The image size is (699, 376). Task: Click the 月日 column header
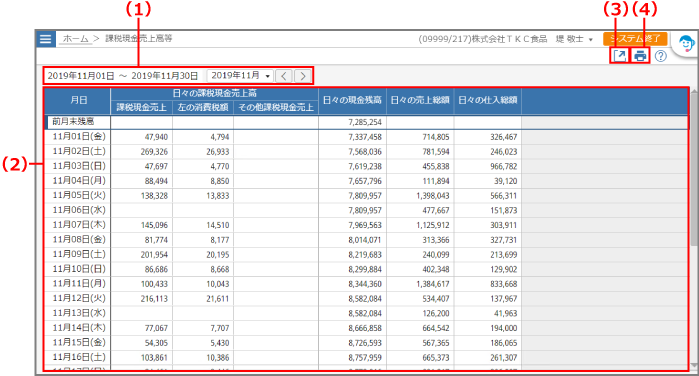tap(78, 100)
